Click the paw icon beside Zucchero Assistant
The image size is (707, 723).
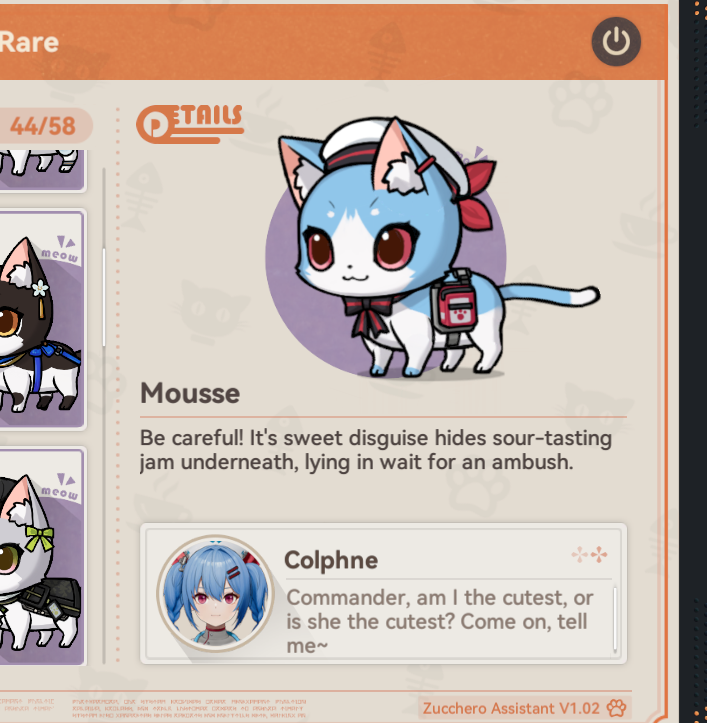616,707
